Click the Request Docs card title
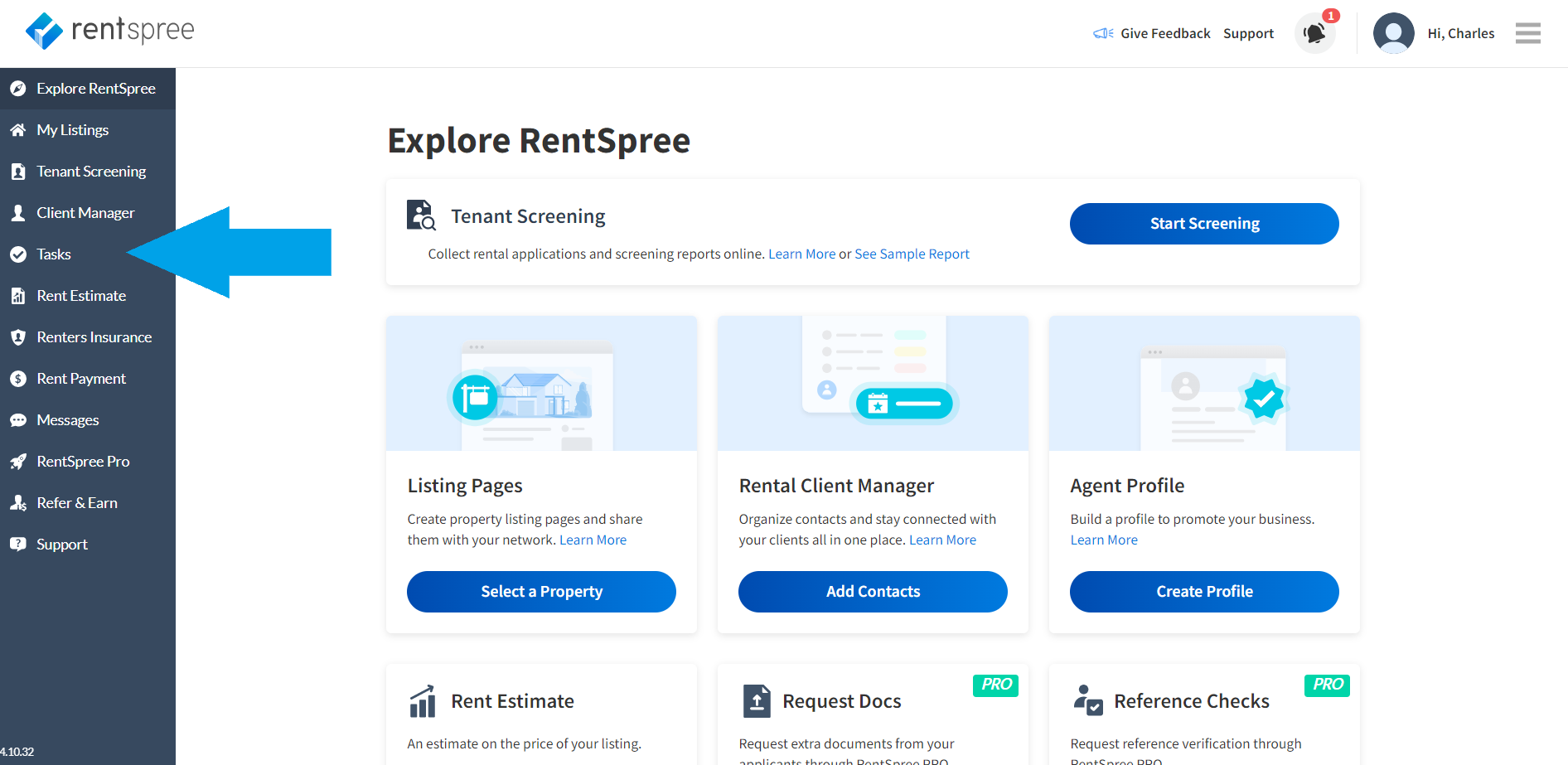Screen dimensions: 1568x765 (842, 701)
